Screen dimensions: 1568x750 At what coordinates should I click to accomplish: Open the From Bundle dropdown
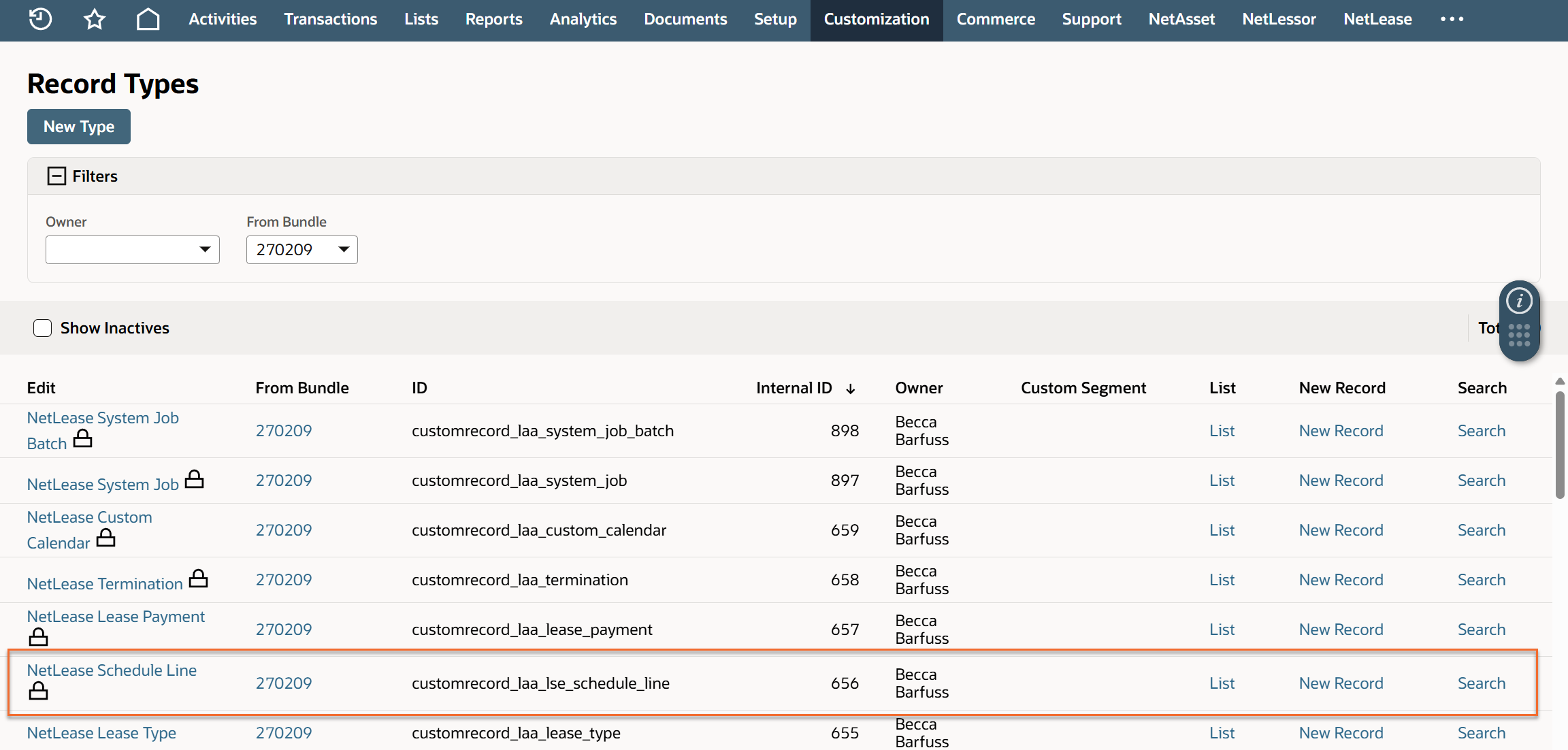tap(301, 250)
